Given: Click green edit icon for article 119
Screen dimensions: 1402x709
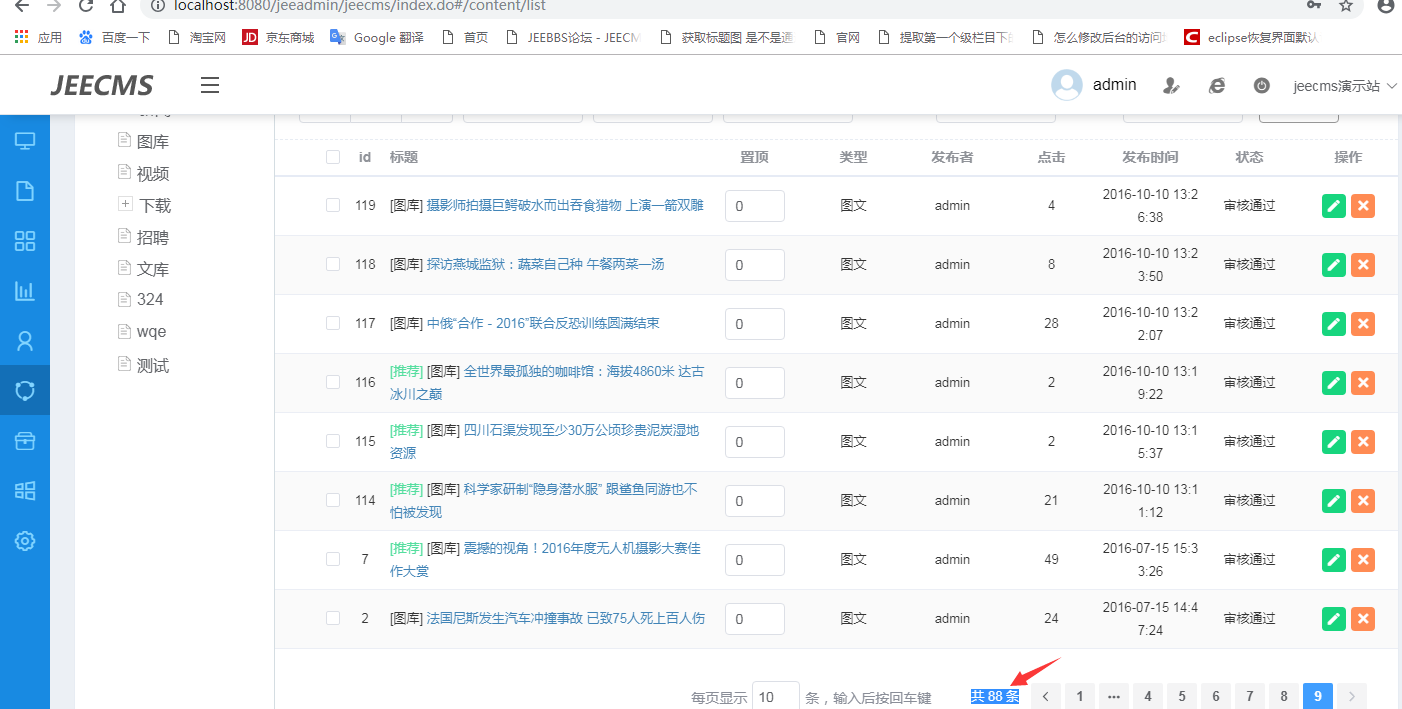Looking at the screenshot, I should (1333, 206).
